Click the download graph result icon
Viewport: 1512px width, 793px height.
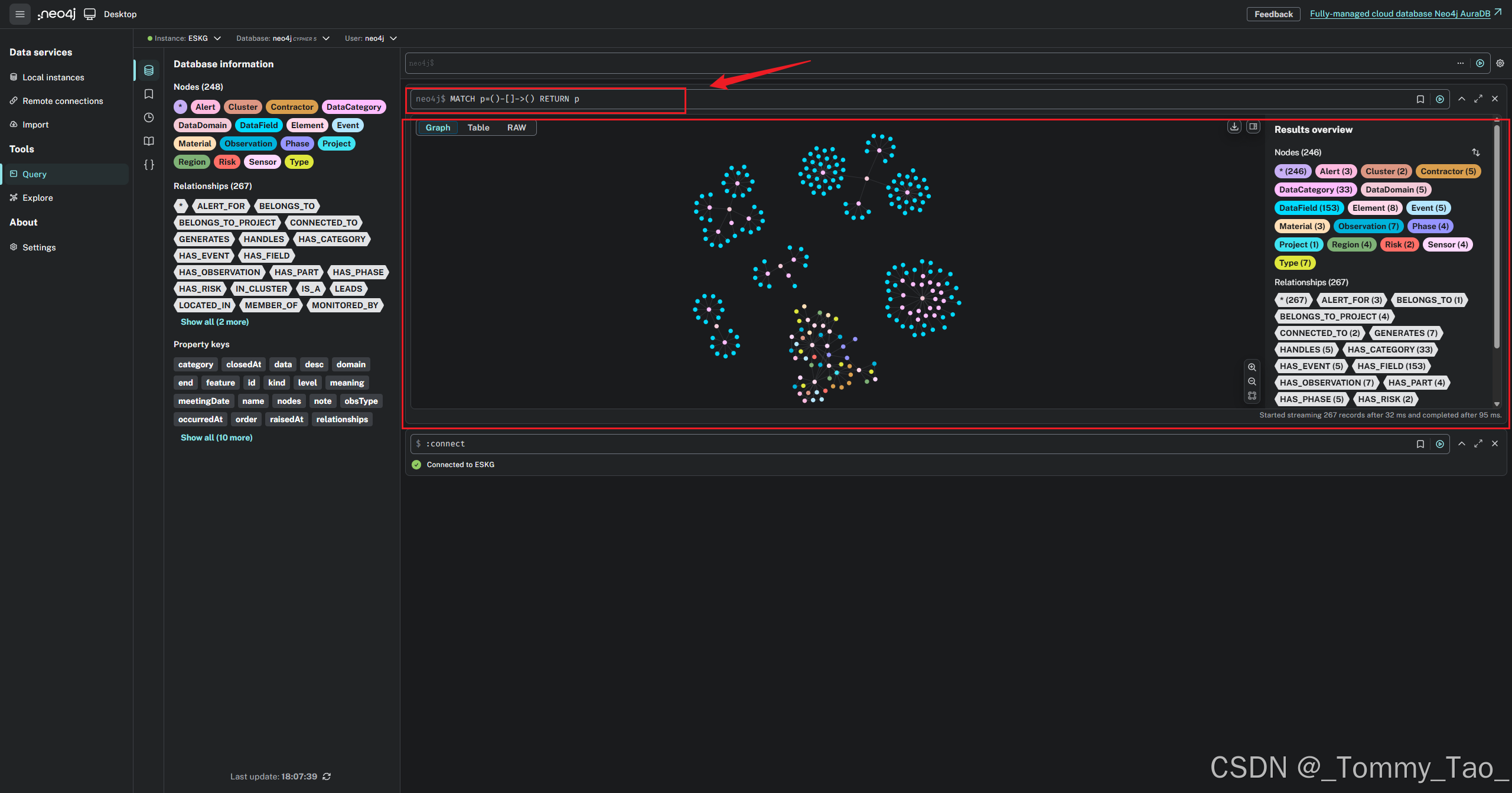(1234, 126)
